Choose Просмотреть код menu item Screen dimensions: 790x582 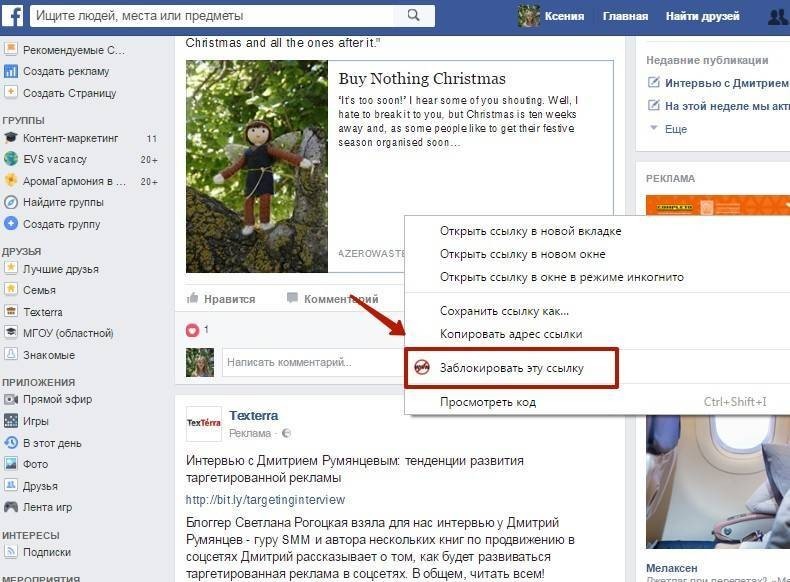point(488,402)
